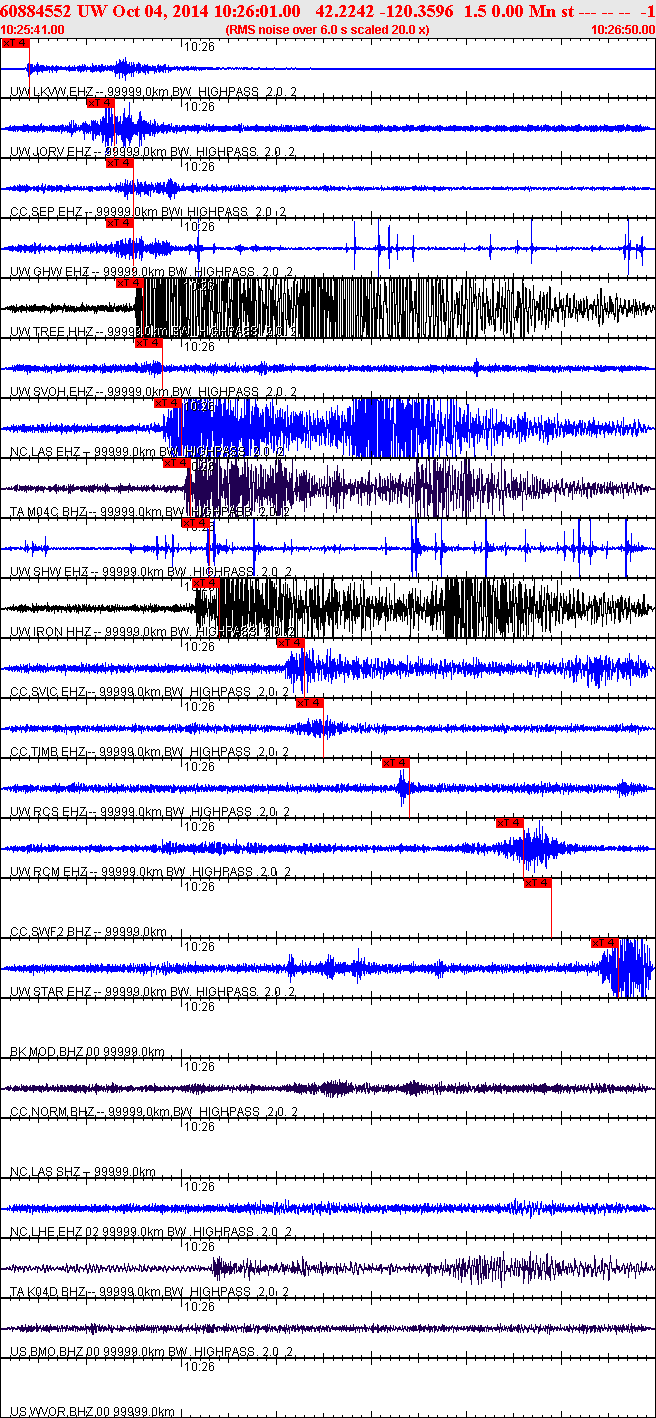Click the red pick flag on IRON trace
The image size is (656, 1418).
[x=205, y=583]
